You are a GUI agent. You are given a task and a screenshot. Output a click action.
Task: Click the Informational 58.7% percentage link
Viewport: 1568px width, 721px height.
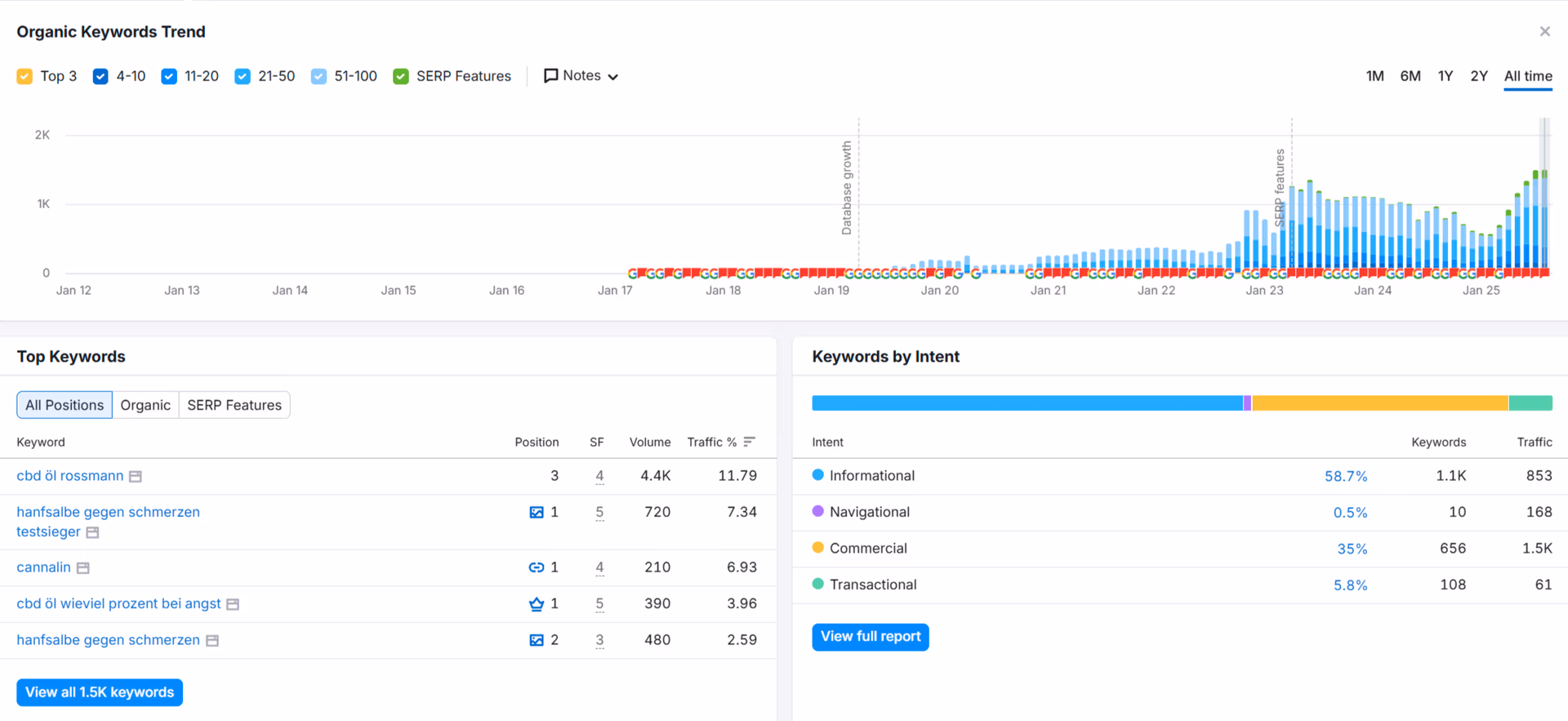coord(1345,476)
